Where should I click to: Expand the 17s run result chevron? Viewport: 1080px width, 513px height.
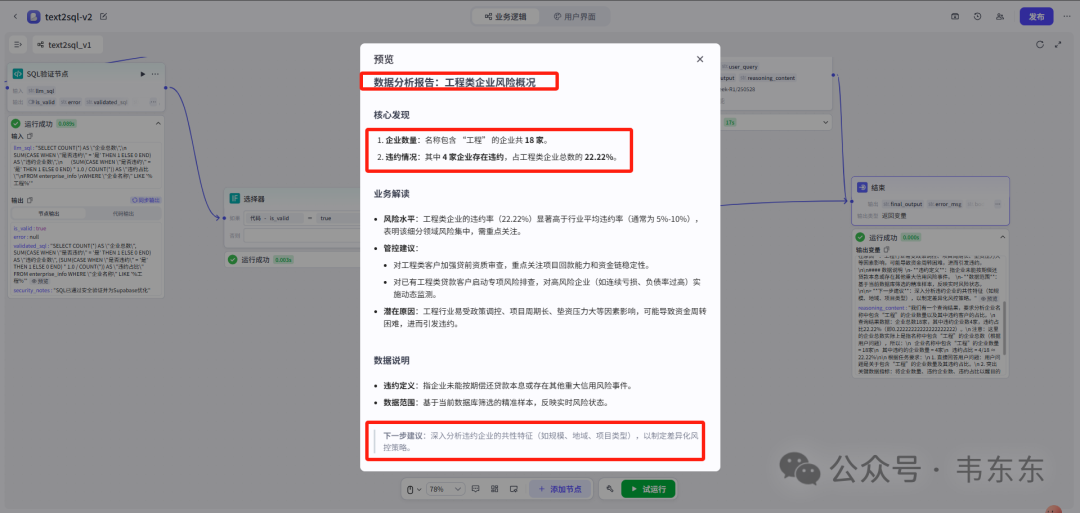(826, 122)
